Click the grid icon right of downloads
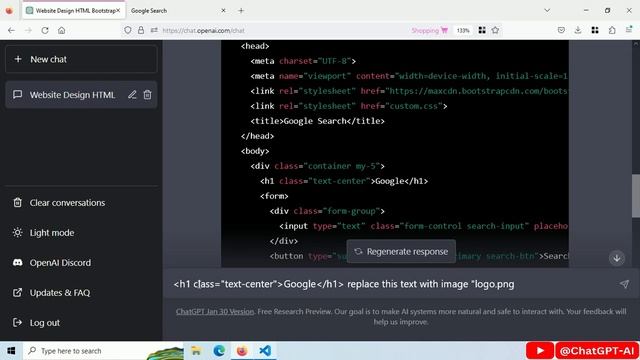Image resolution: width=640 pixels, height=360 pixels. click(x=595, y=30)
